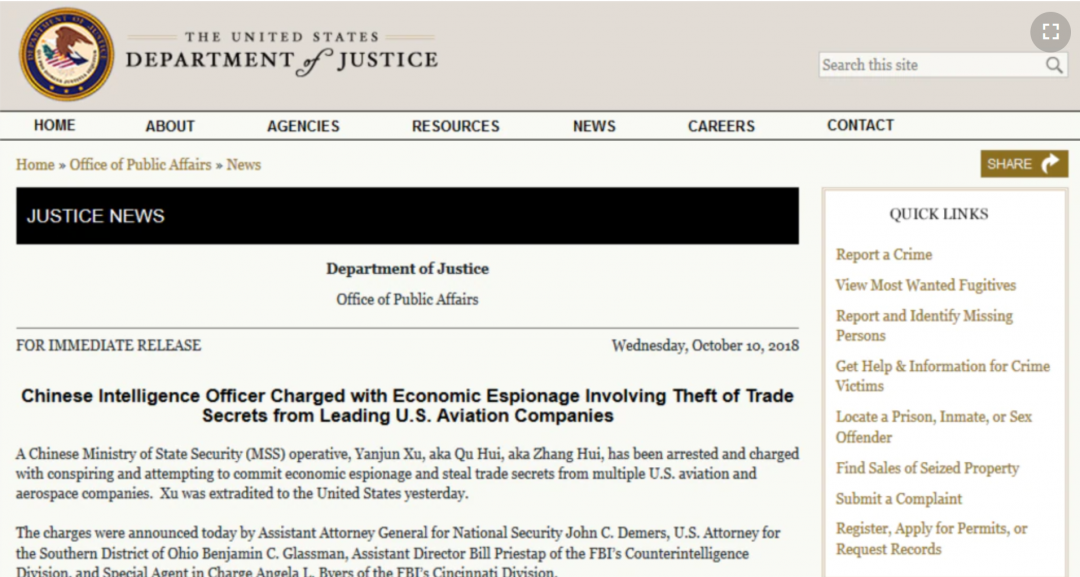The height and width of the screenshot is (577, 1080).
Task: Open the NEWS menu item
Action: coord(594,126)
